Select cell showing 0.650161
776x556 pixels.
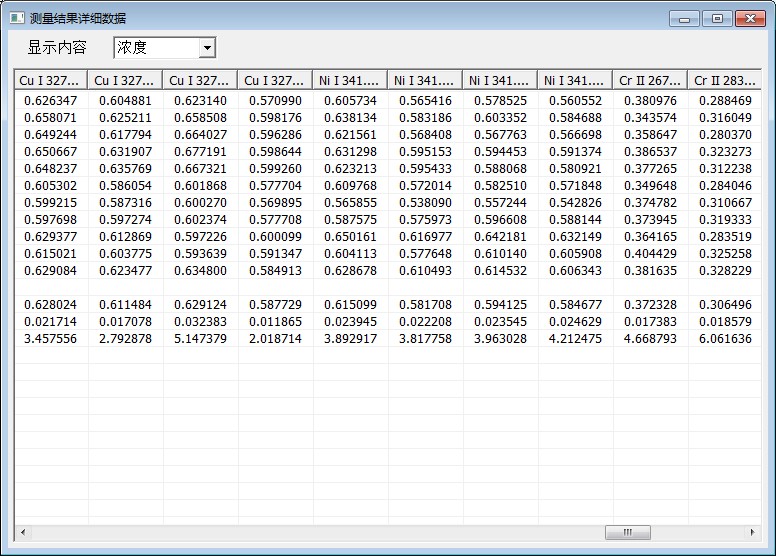[x=350, y=237]
